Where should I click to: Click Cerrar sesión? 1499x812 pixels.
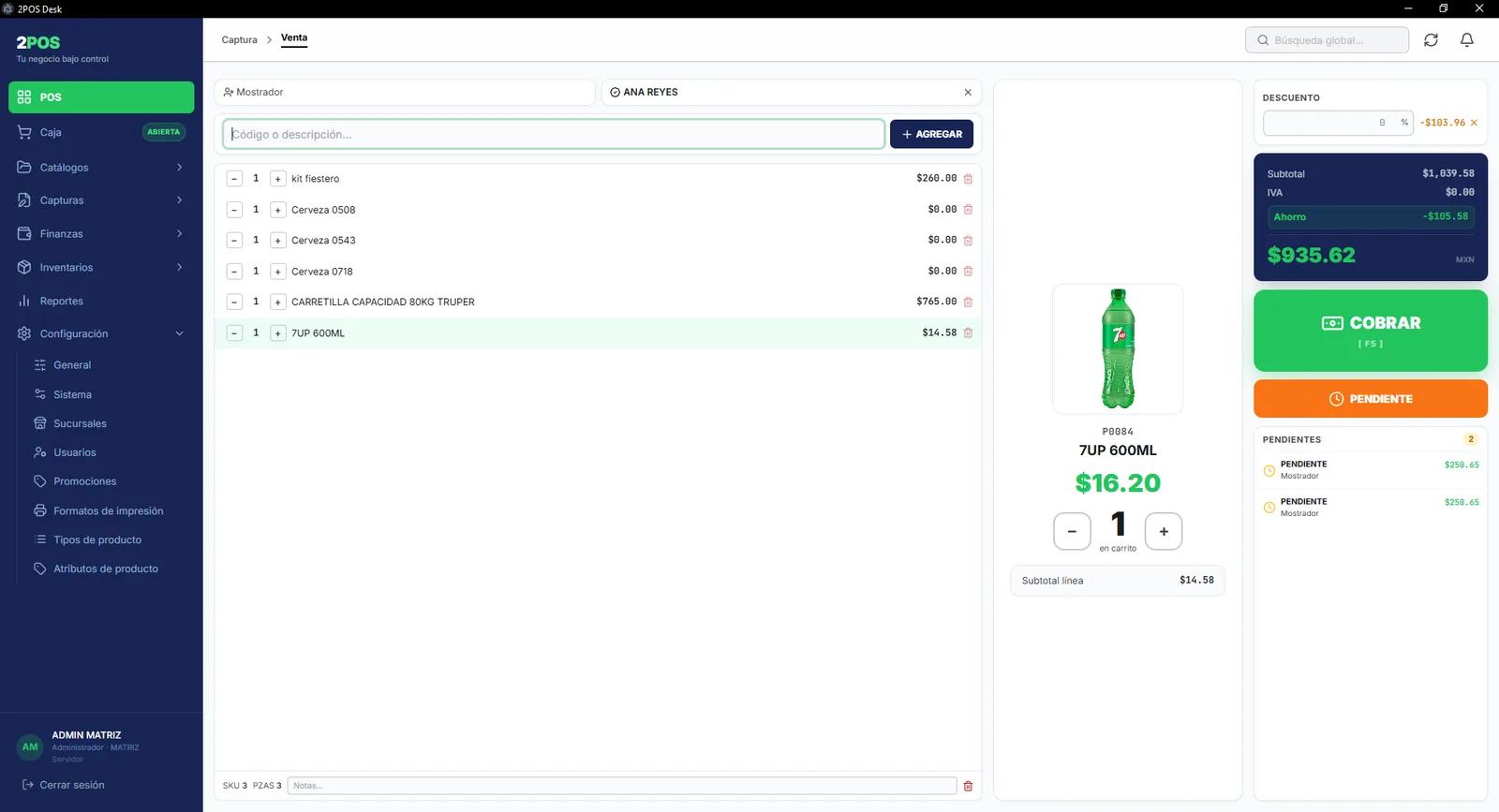click(x=64, y=786)
